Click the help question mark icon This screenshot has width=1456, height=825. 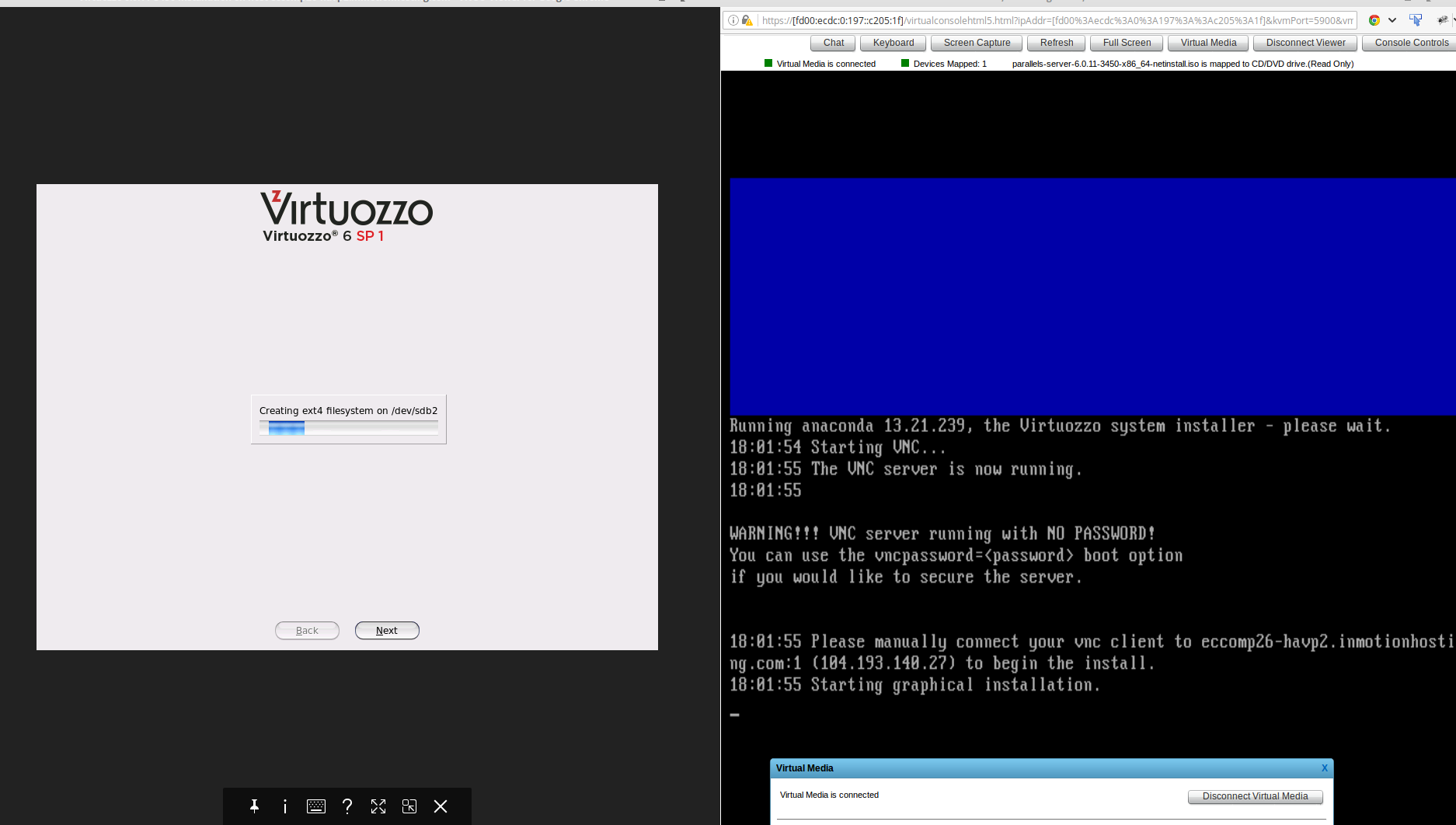tap(347, 806)
